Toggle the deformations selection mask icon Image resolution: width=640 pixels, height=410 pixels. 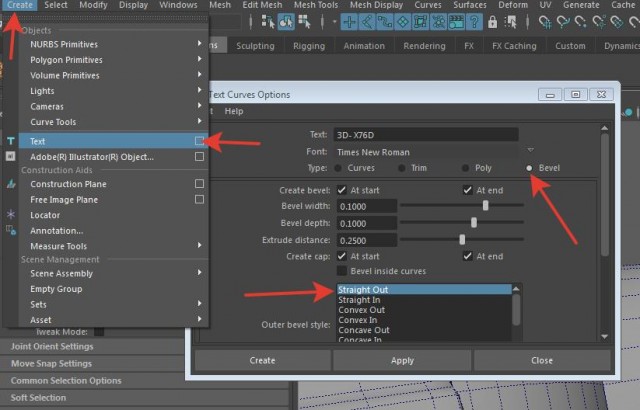pyautogui.click(x=420, y=22)
